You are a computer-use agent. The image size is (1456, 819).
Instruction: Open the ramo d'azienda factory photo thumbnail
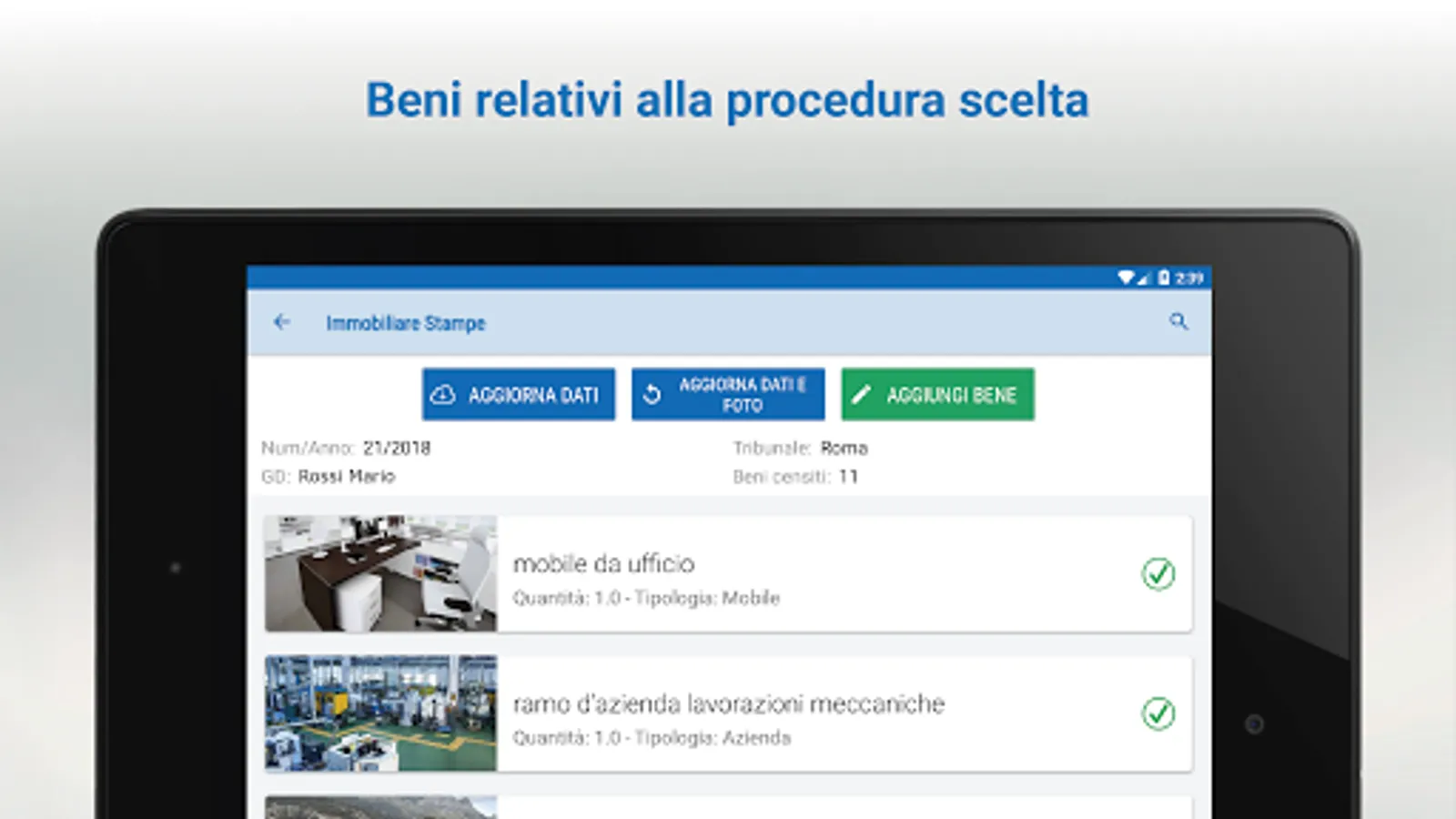381,713
